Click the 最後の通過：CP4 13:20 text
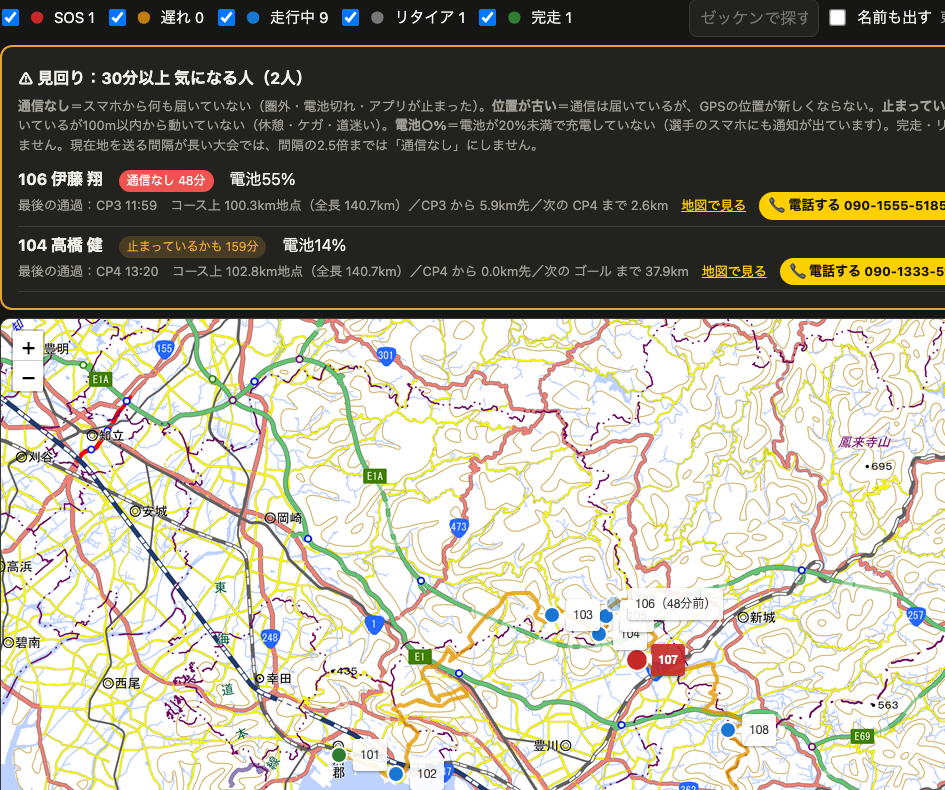Screen dimensions: 945x790 tap(88, 272)
